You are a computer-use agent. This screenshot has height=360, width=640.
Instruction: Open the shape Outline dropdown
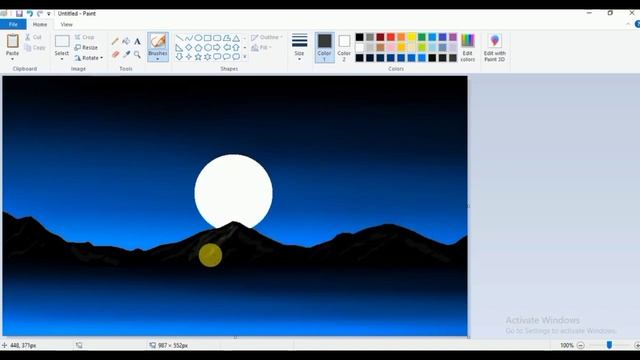click(267, 37)
